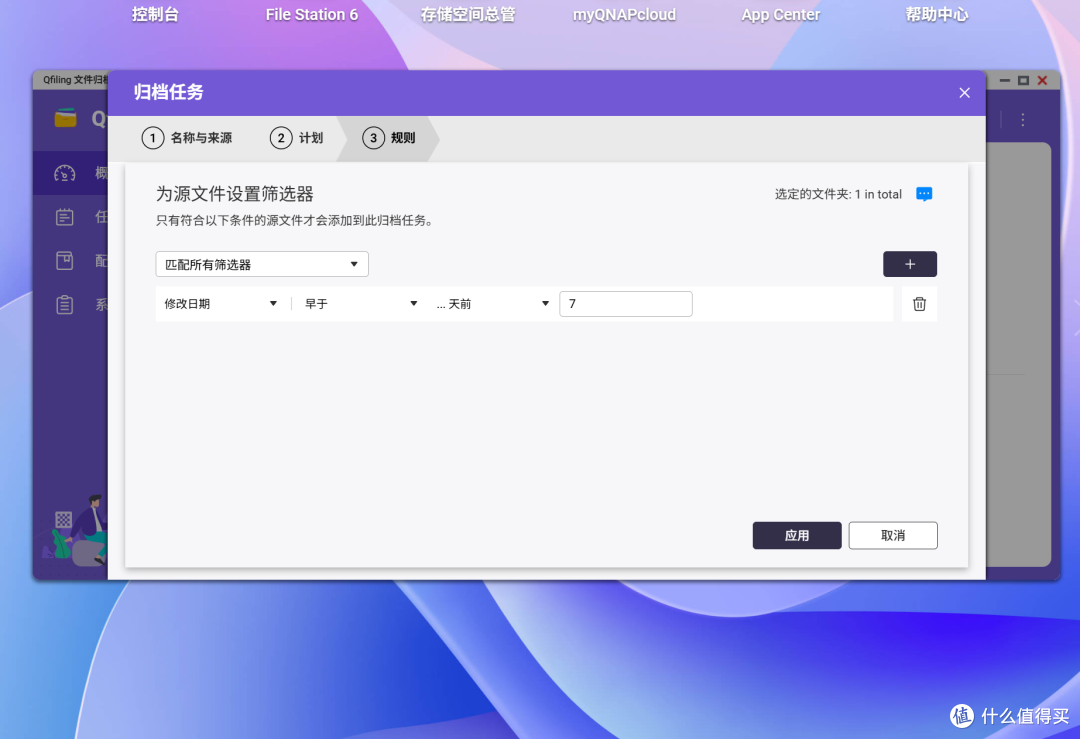Open the tasks icon in Qfiling sidebar
This screenshot has width=1080, height=739.
coord(65,217)
